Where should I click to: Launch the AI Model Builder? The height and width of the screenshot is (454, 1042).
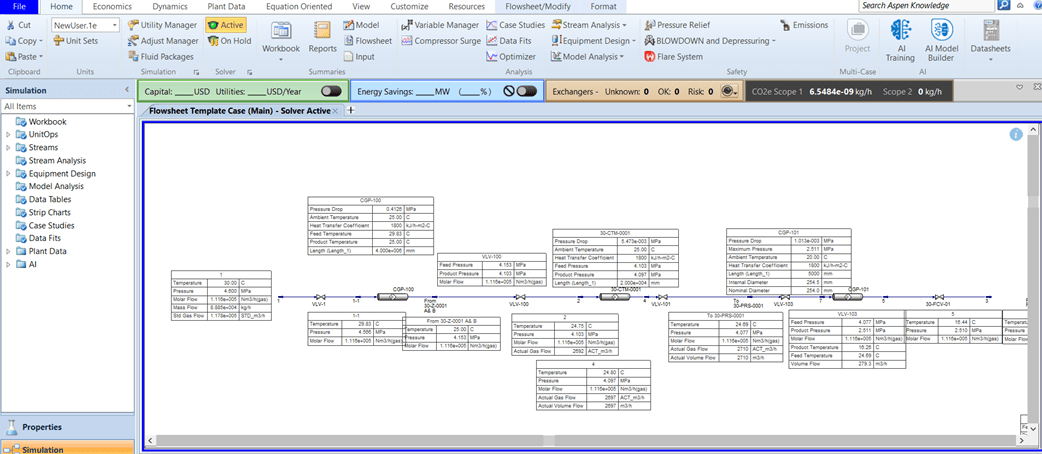pyautogui.click(x=940, y=39)
